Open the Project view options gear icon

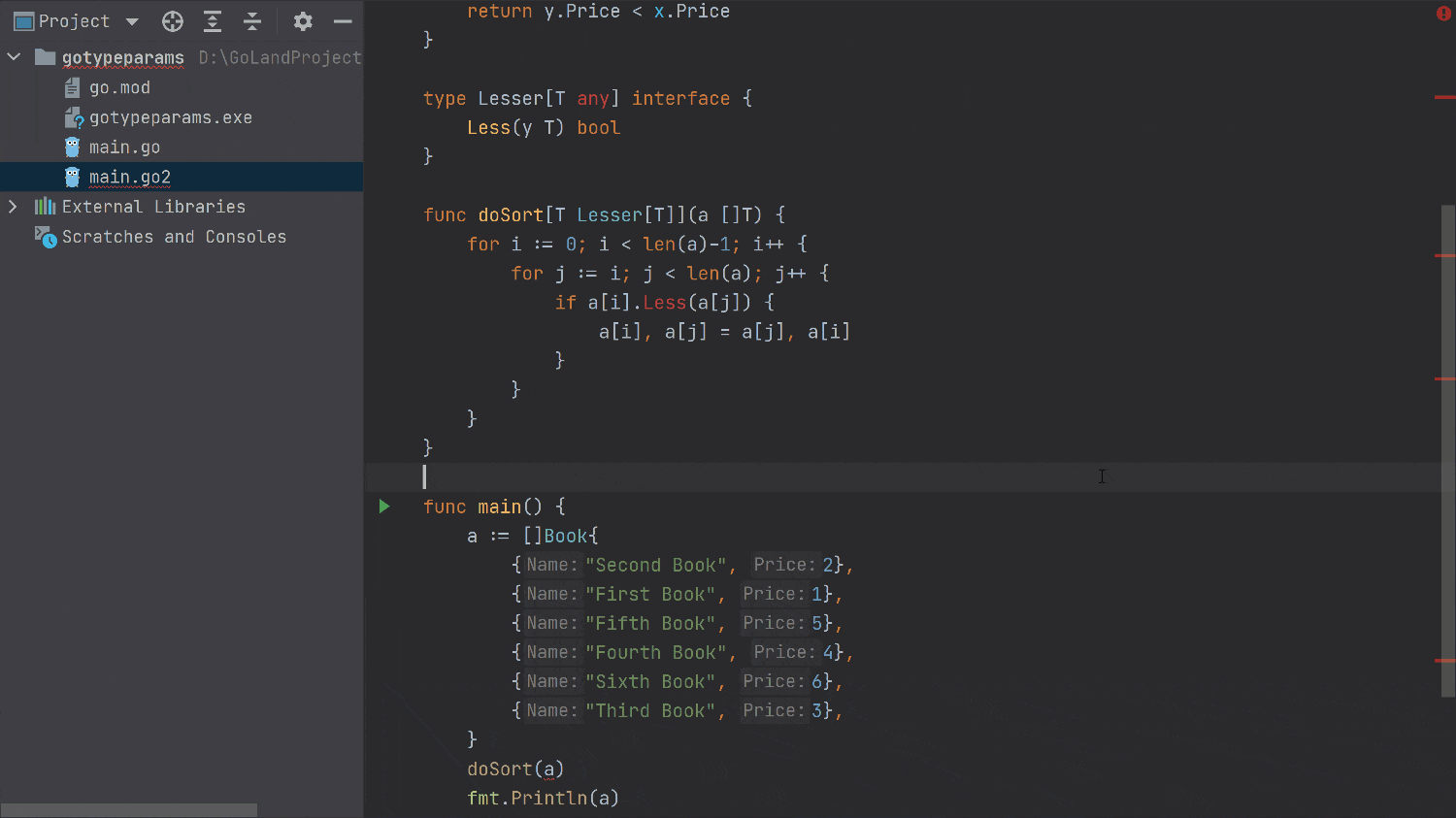pos(303,20)
